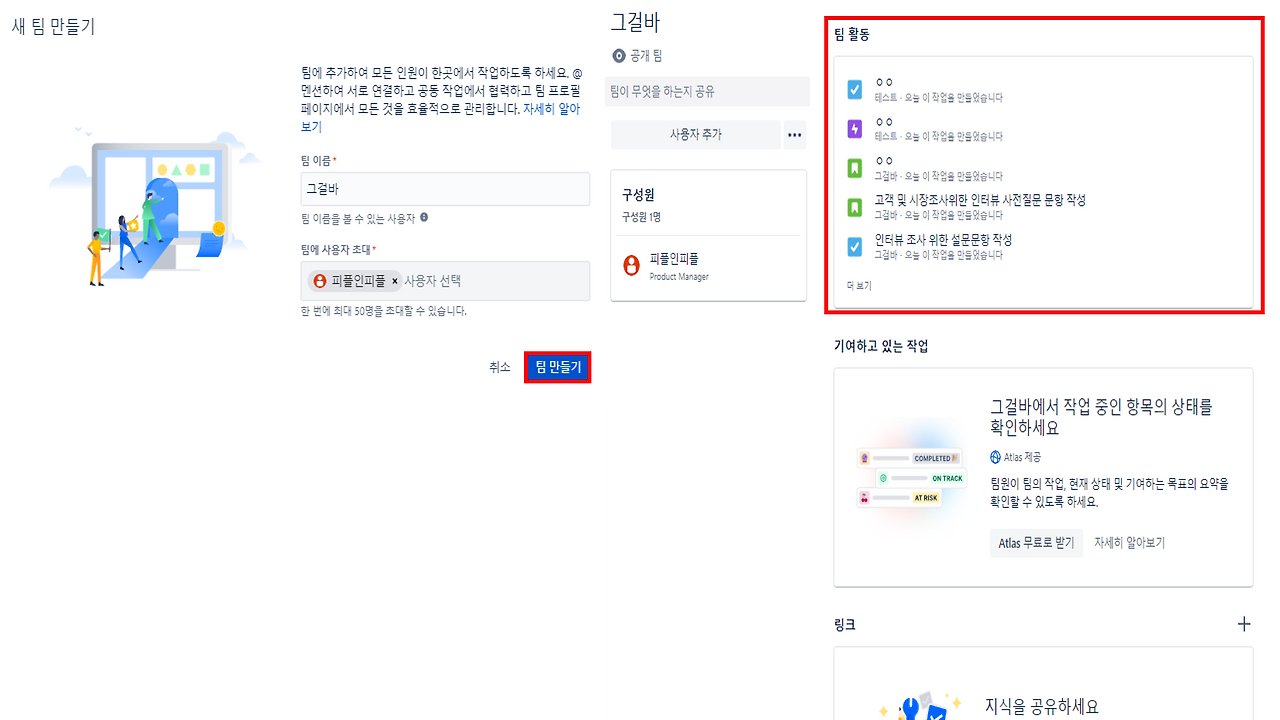Viewport: 1280px width, 720px height.
Task: Click the plus icon in the 링크 section
Action: pyautogui.click(x=1244, y=624)
